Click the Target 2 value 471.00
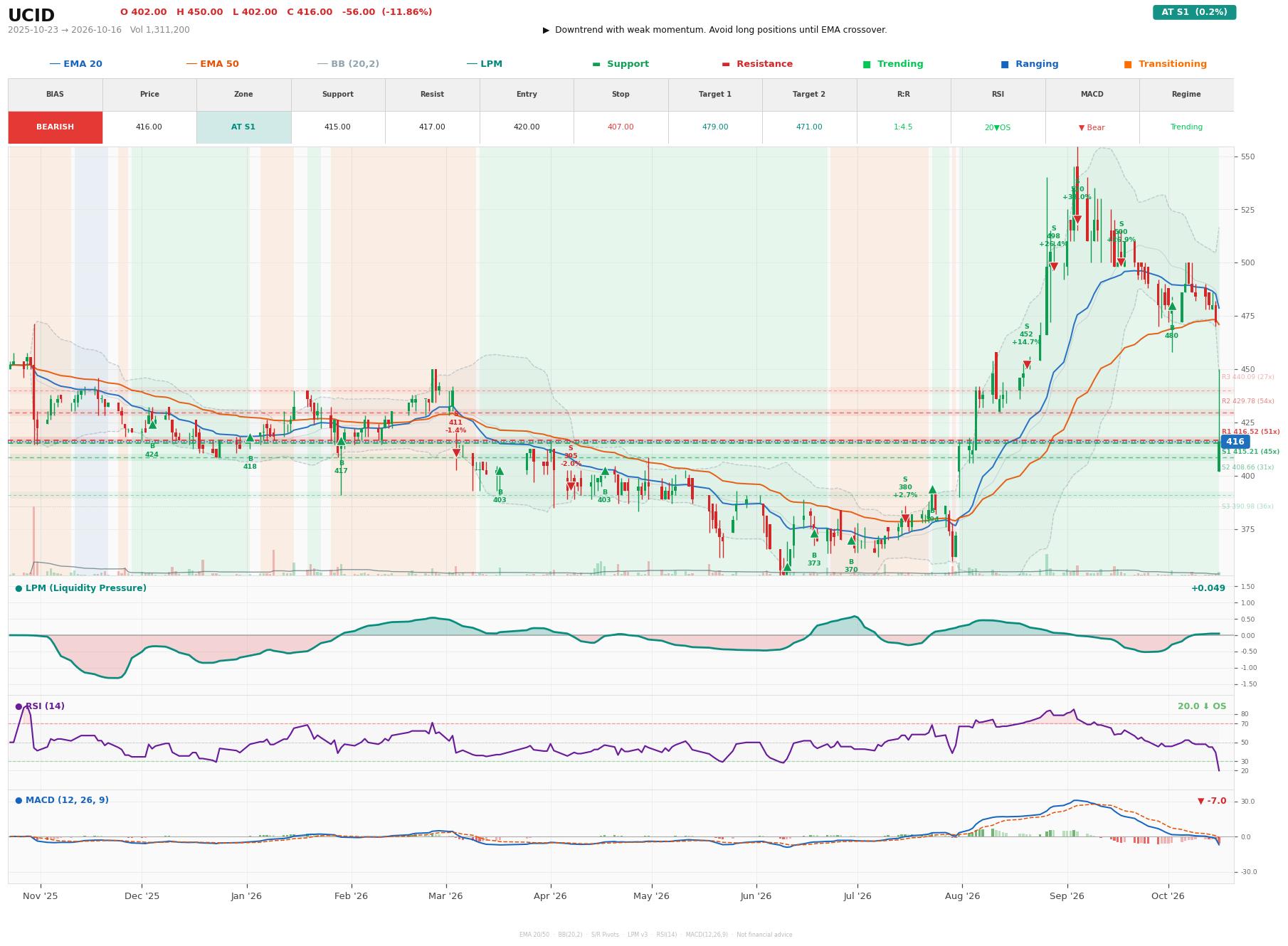The height and width of the screenshot is (946, 1288). click(809, 127)
